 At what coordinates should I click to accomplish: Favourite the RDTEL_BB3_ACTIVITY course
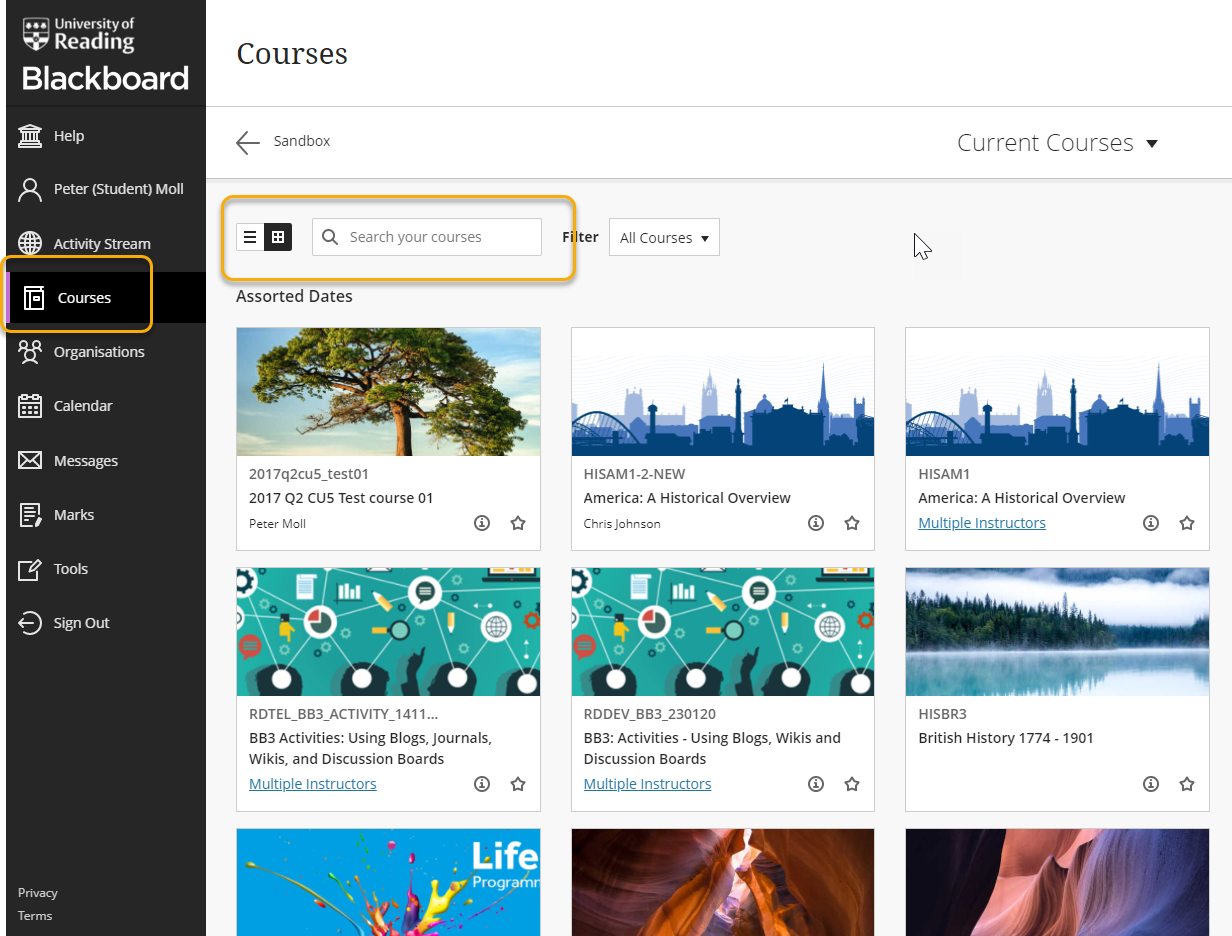(518, 784)
